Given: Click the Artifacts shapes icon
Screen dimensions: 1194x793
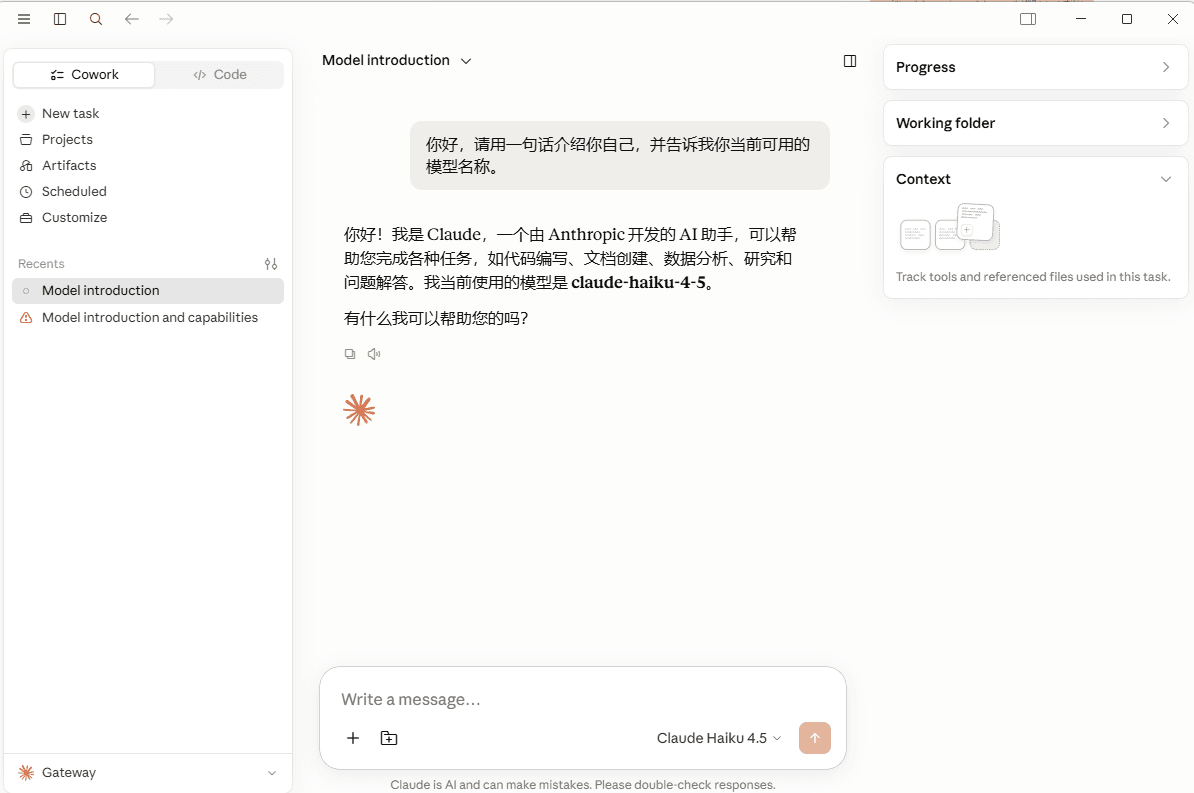Looking at the screenshot, I should point(26,165).
